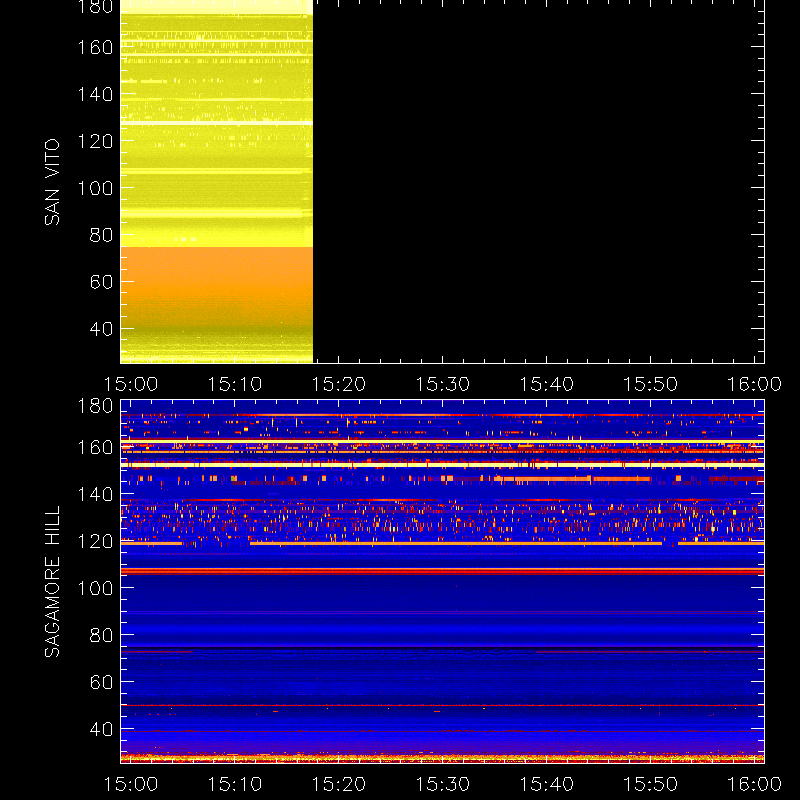Select the 140 tick label on San Vito axis
The image size is (800, 800).
tap(95, 94)
